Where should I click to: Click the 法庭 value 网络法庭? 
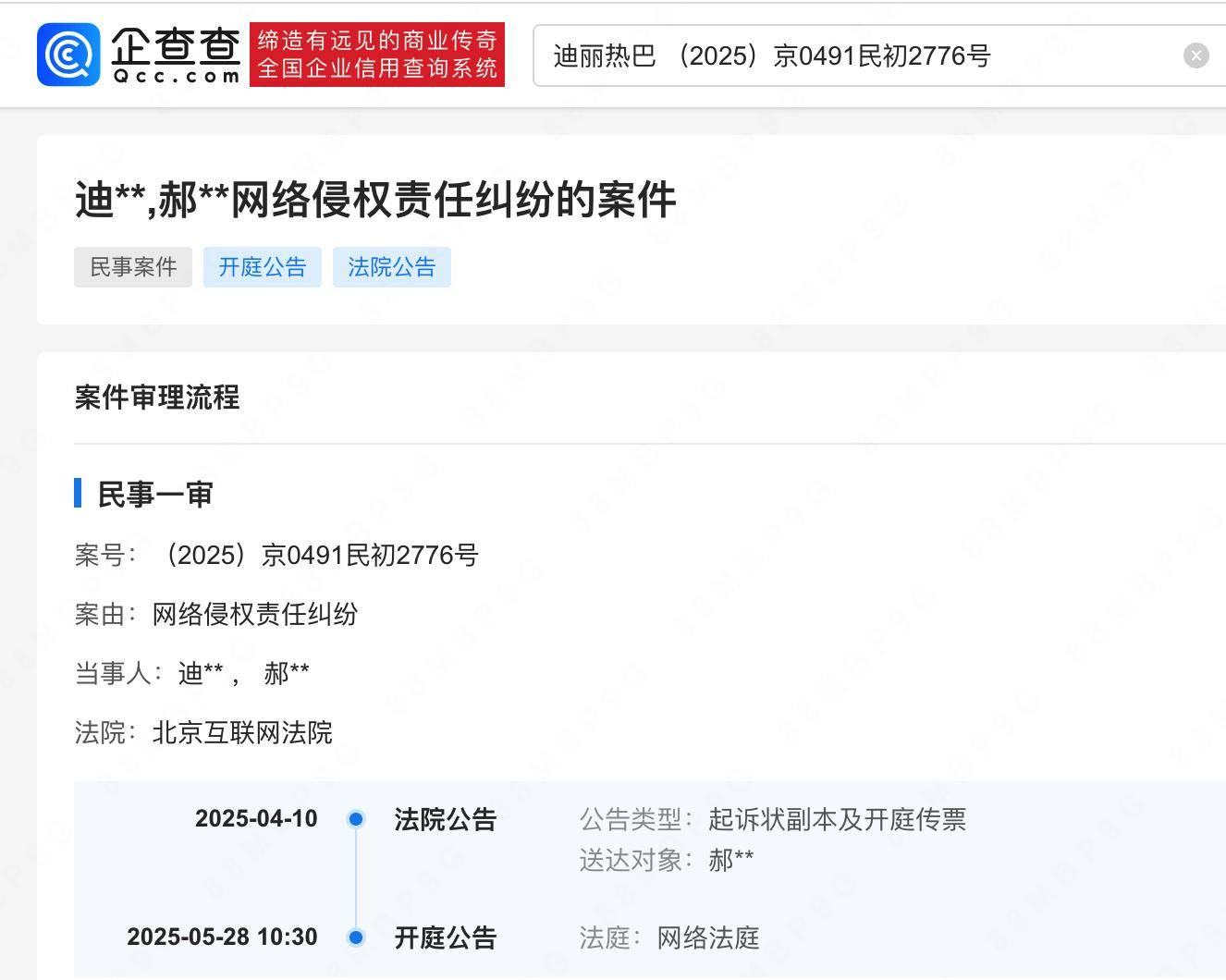pyautogui.click(x=708, y=937)
